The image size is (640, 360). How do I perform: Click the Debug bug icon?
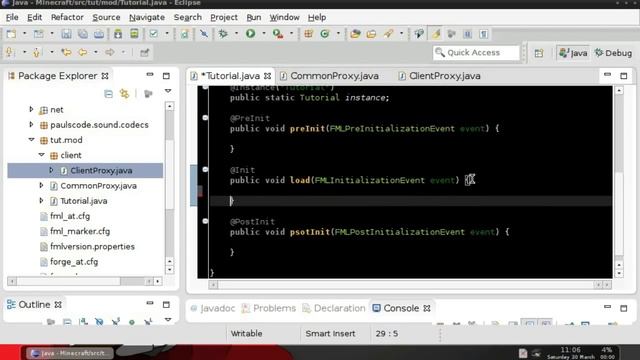223,34
